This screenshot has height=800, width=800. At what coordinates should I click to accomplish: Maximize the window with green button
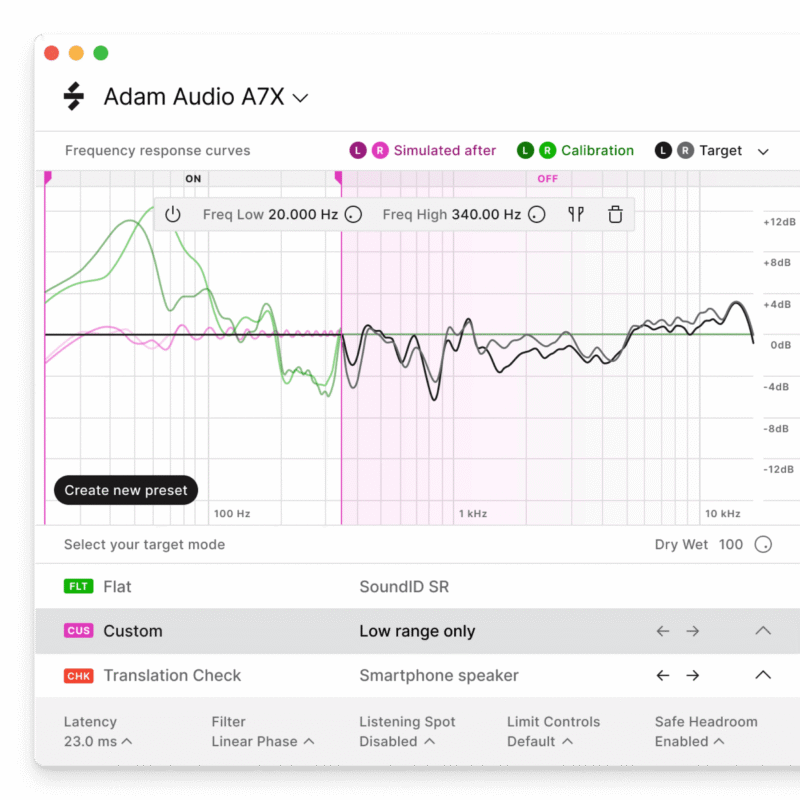click(x=101, y=53)
